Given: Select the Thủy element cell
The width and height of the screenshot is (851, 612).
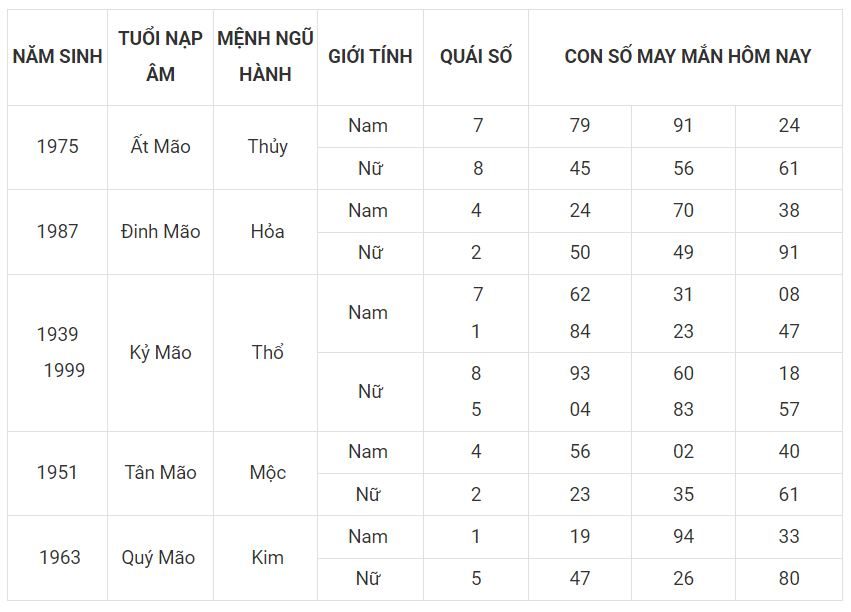Looking at the screenshot, I should click(x=267, y=146).
